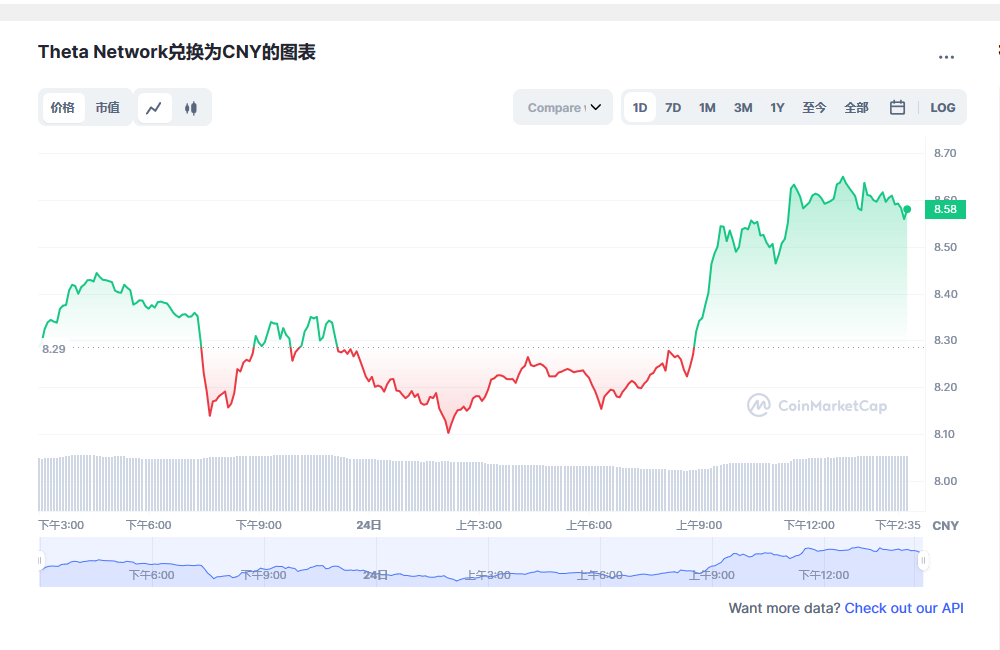Image resolution: width=1000 pixels, height=650 pixels.
Task: Select the 市值 (market cap) tab
Action: click(x=107, y=108)
